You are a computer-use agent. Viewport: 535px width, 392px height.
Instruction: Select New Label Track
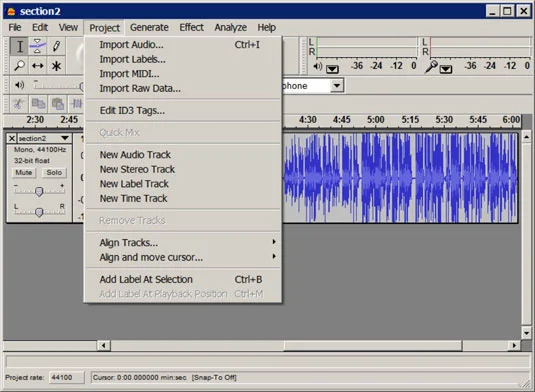[x=184, y=184]
